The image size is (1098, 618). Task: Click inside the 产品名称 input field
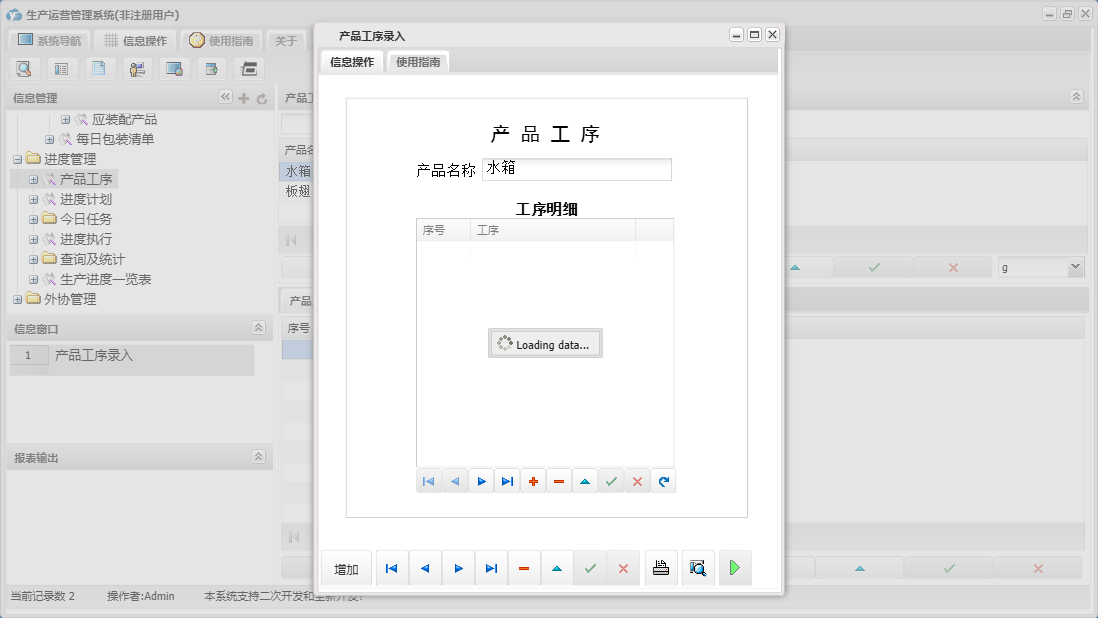(x=577, y=169)
